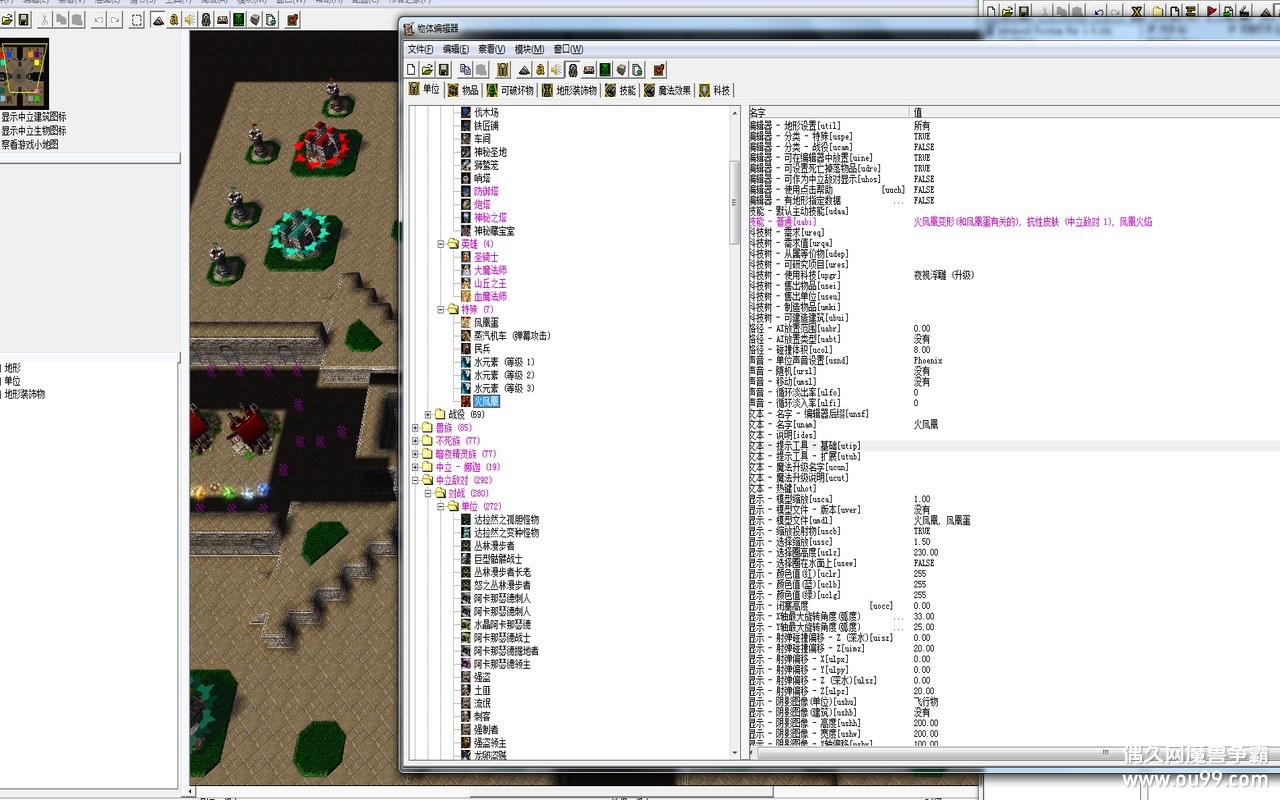This screenshot has width=1280, height=800.
Task: Select 大魔法师 in the unit tree
Action: click(490, 270)
